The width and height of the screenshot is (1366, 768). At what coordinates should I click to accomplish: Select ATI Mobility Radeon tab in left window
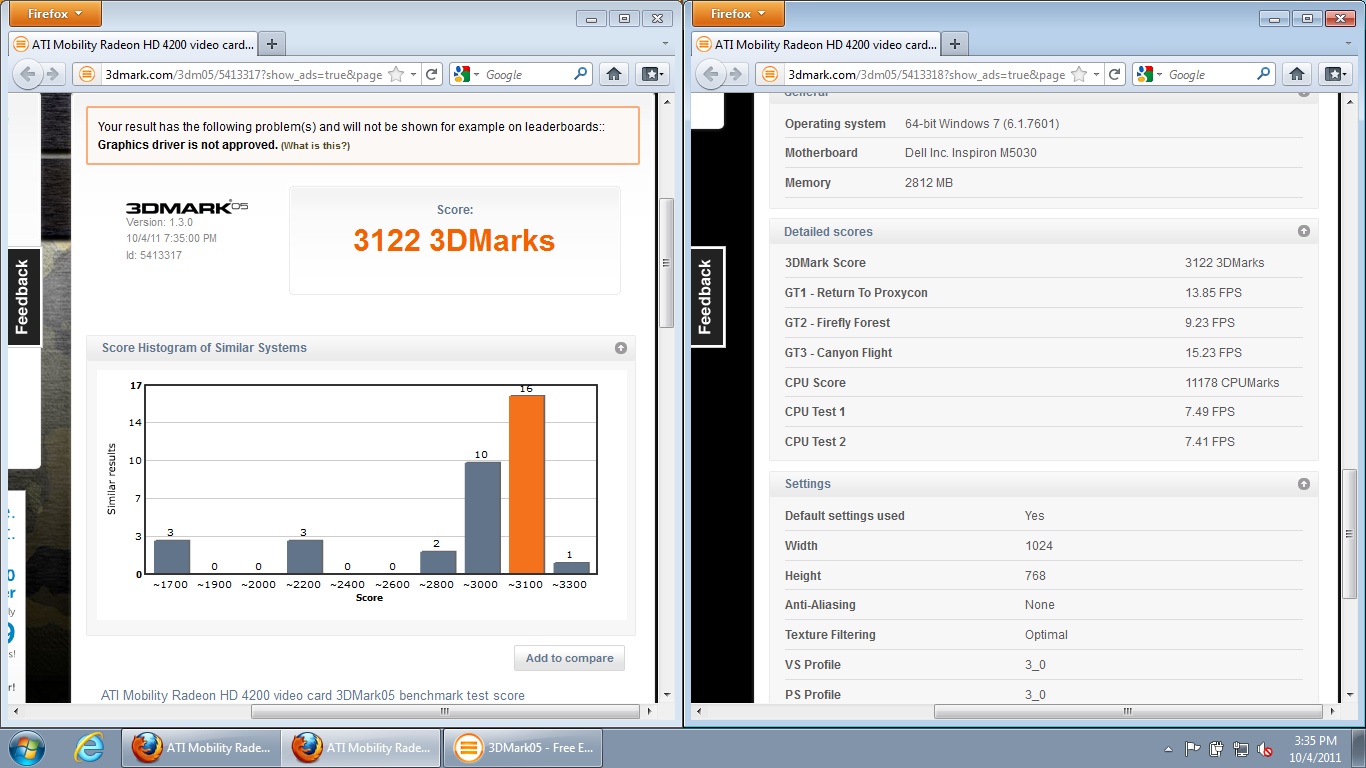[x=134, y=44]
